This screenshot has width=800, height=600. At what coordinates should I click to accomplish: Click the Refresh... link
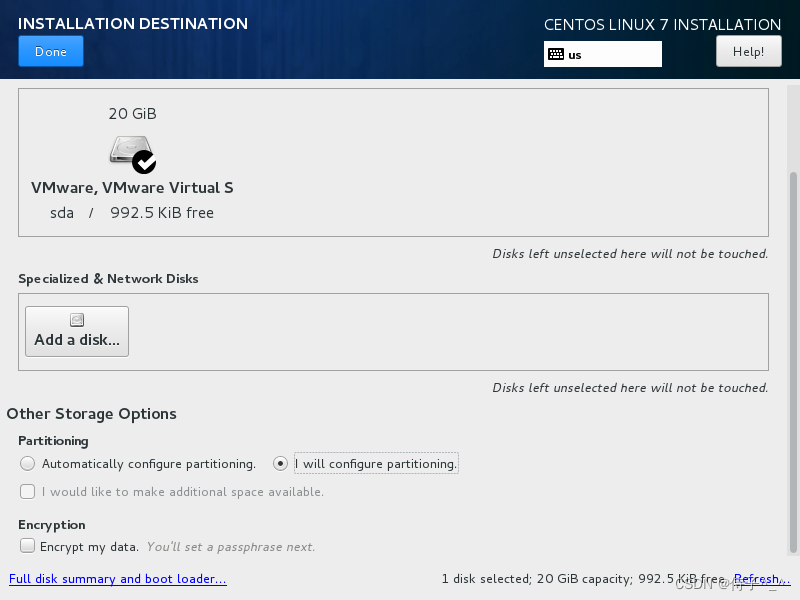pyautogui.click(x=762, y=579)
